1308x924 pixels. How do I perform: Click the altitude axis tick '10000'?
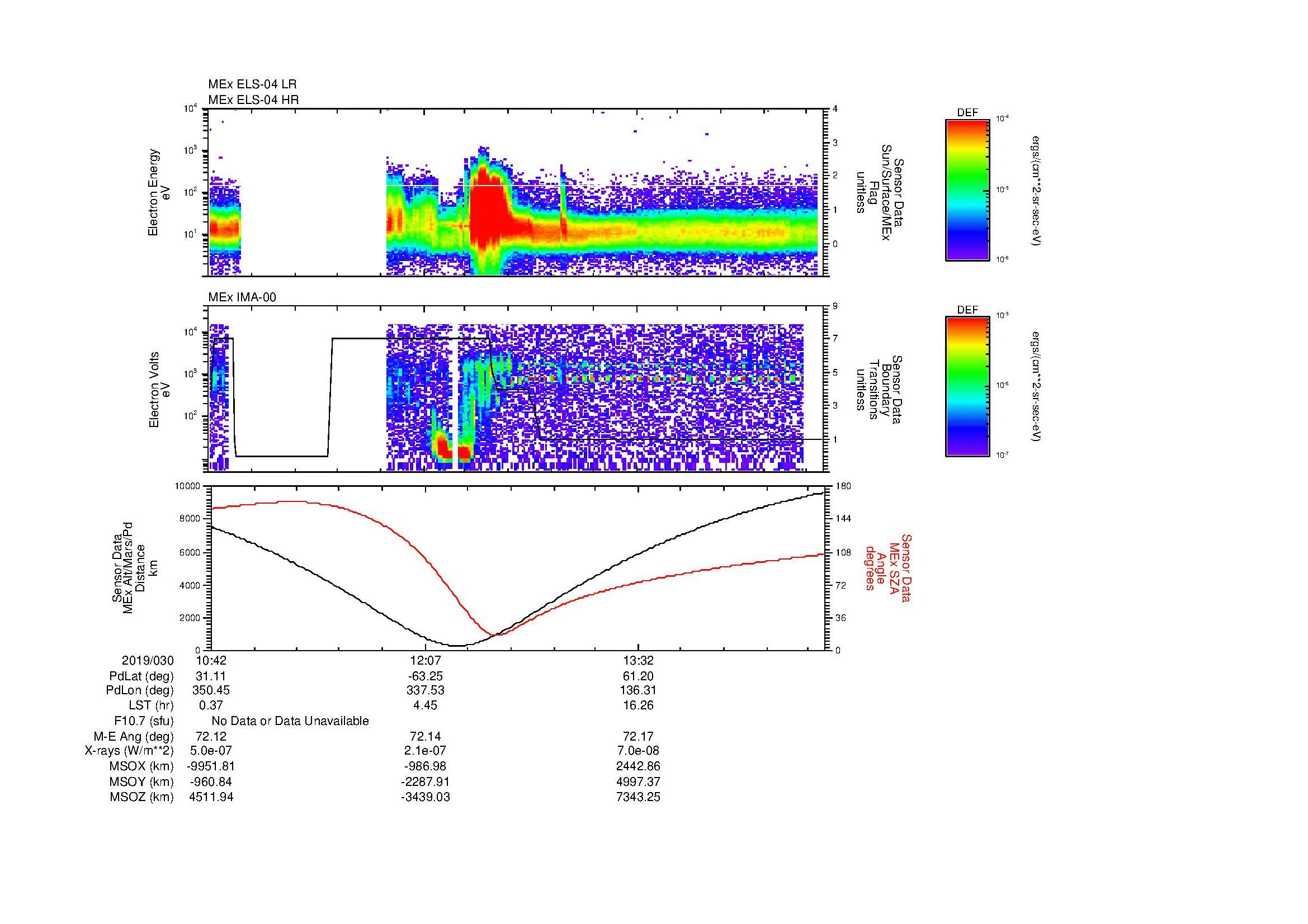click(188, 486)
